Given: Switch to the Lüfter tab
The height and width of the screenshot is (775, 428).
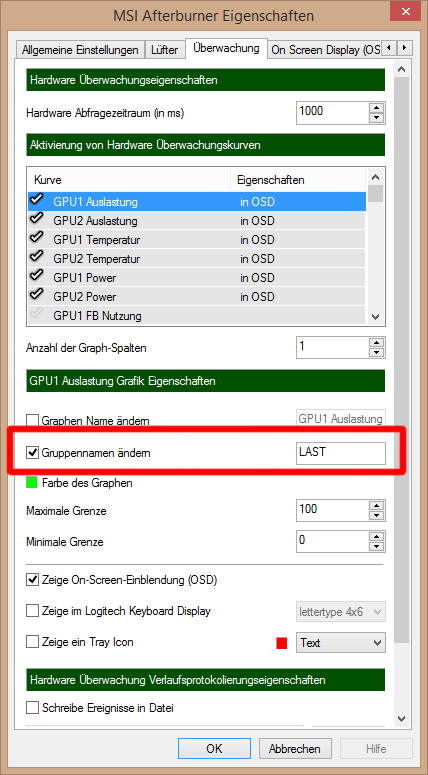Looking at the screenshot, I should (166, 50).
